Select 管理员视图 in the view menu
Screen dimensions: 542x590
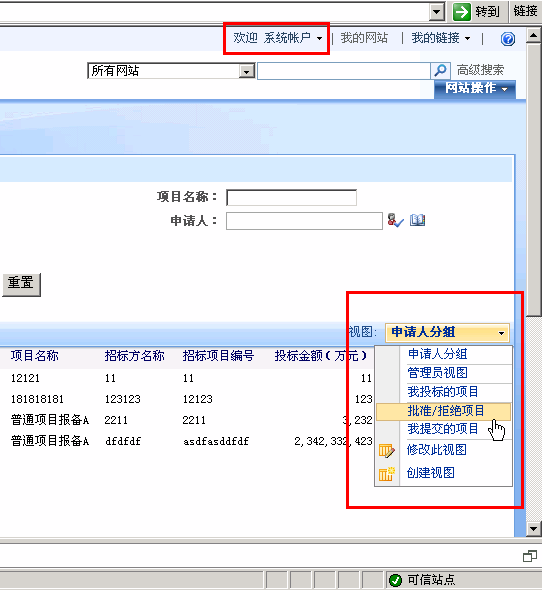(x=444, y=373)
